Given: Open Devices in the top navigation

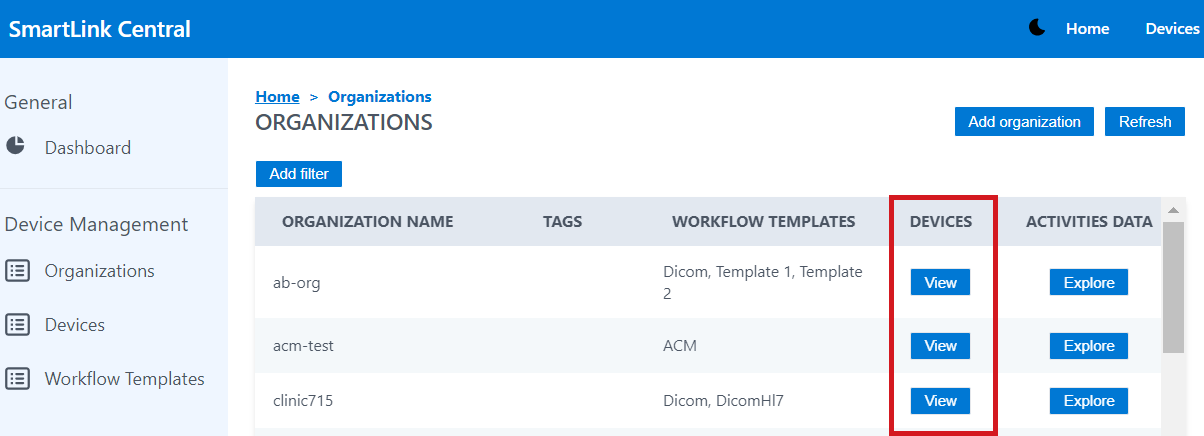Looking at the screenshot, I should pos(1171,29).
